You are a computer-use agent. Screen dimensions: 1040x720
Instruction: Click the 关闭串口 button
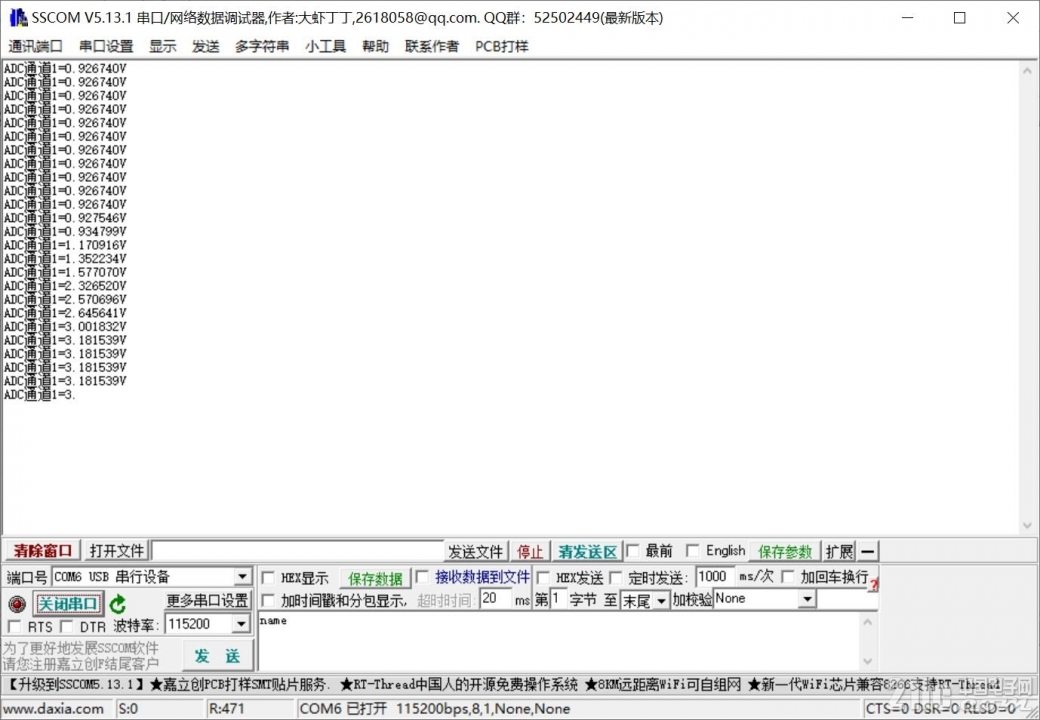[68, 604]
